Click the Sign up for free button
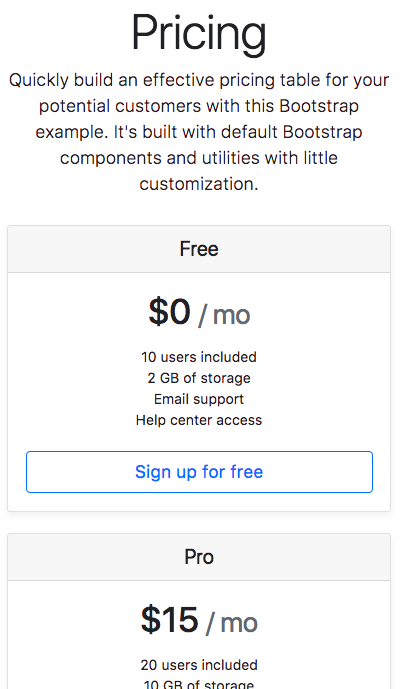The image size is (403, 689). pyautogui.click(x=199, y=471)
